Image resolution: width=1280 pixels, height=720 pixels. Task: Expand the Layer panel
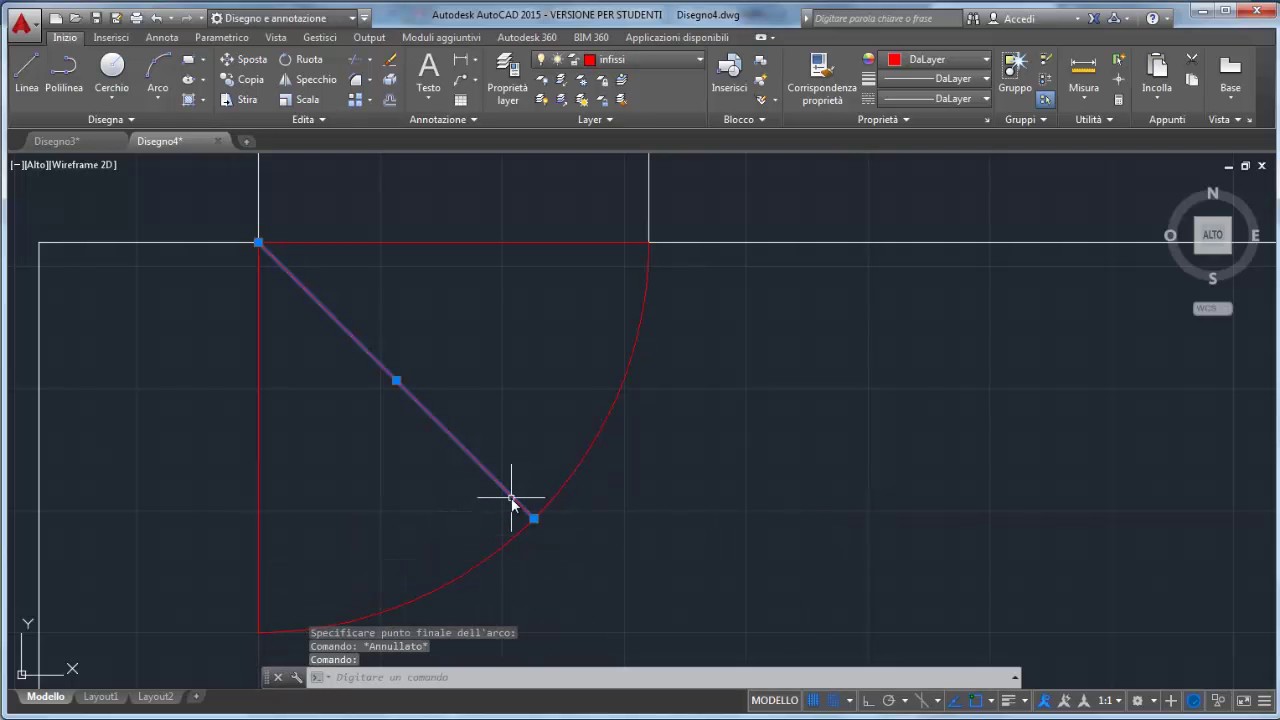(595, 119)
